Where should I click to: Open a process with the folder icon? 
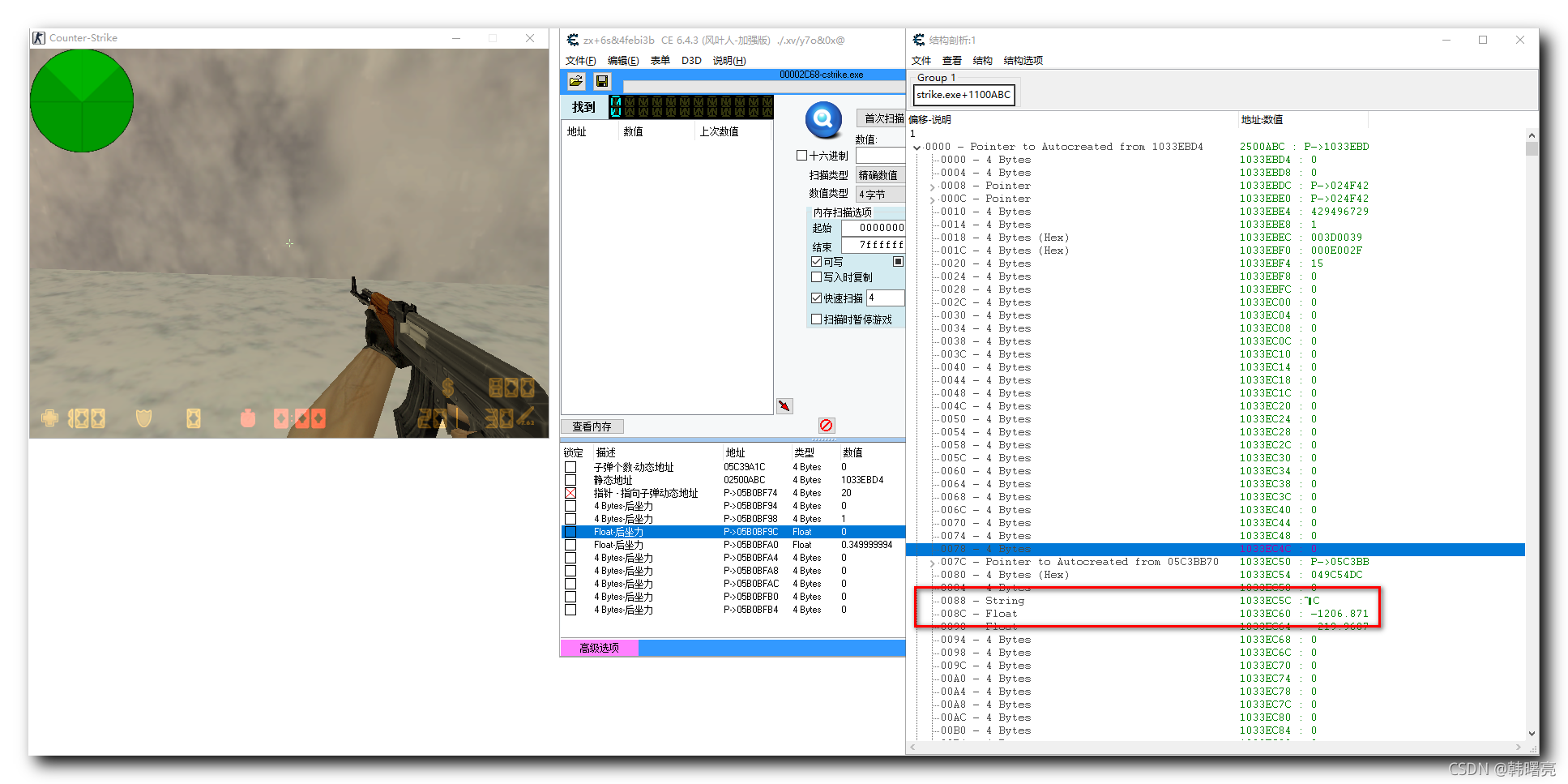[x=575, y=81]
